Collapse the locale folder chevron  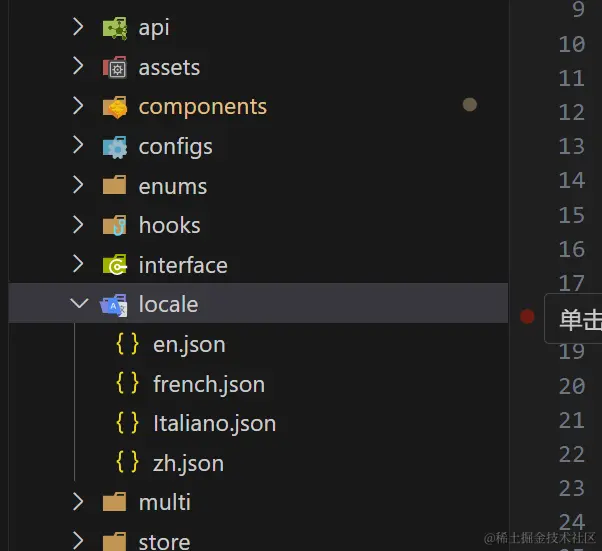coord(79,305)
